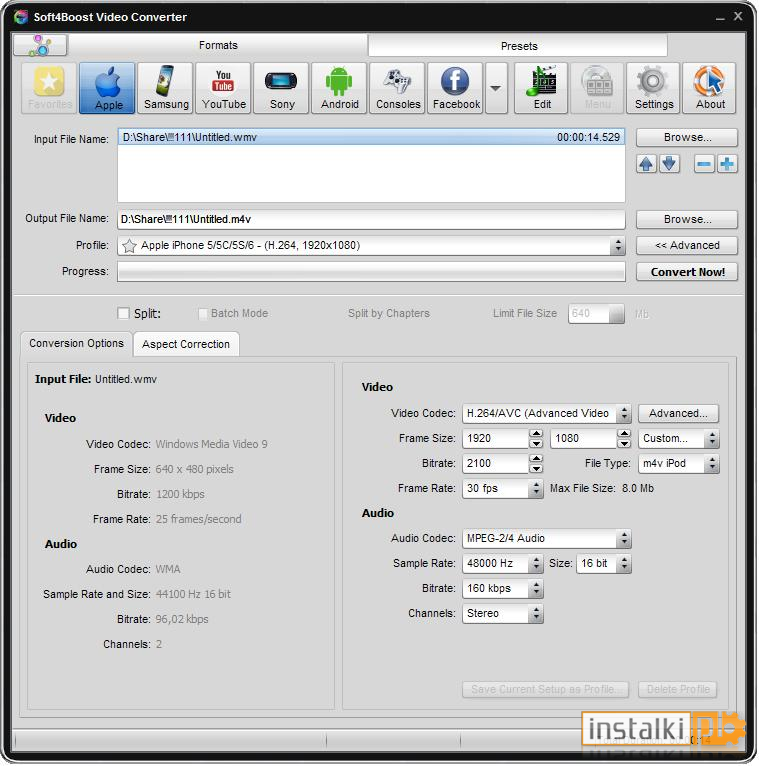759x766 pixels.
Task: Move input file up in list
Action: click(x=646, y=164)
